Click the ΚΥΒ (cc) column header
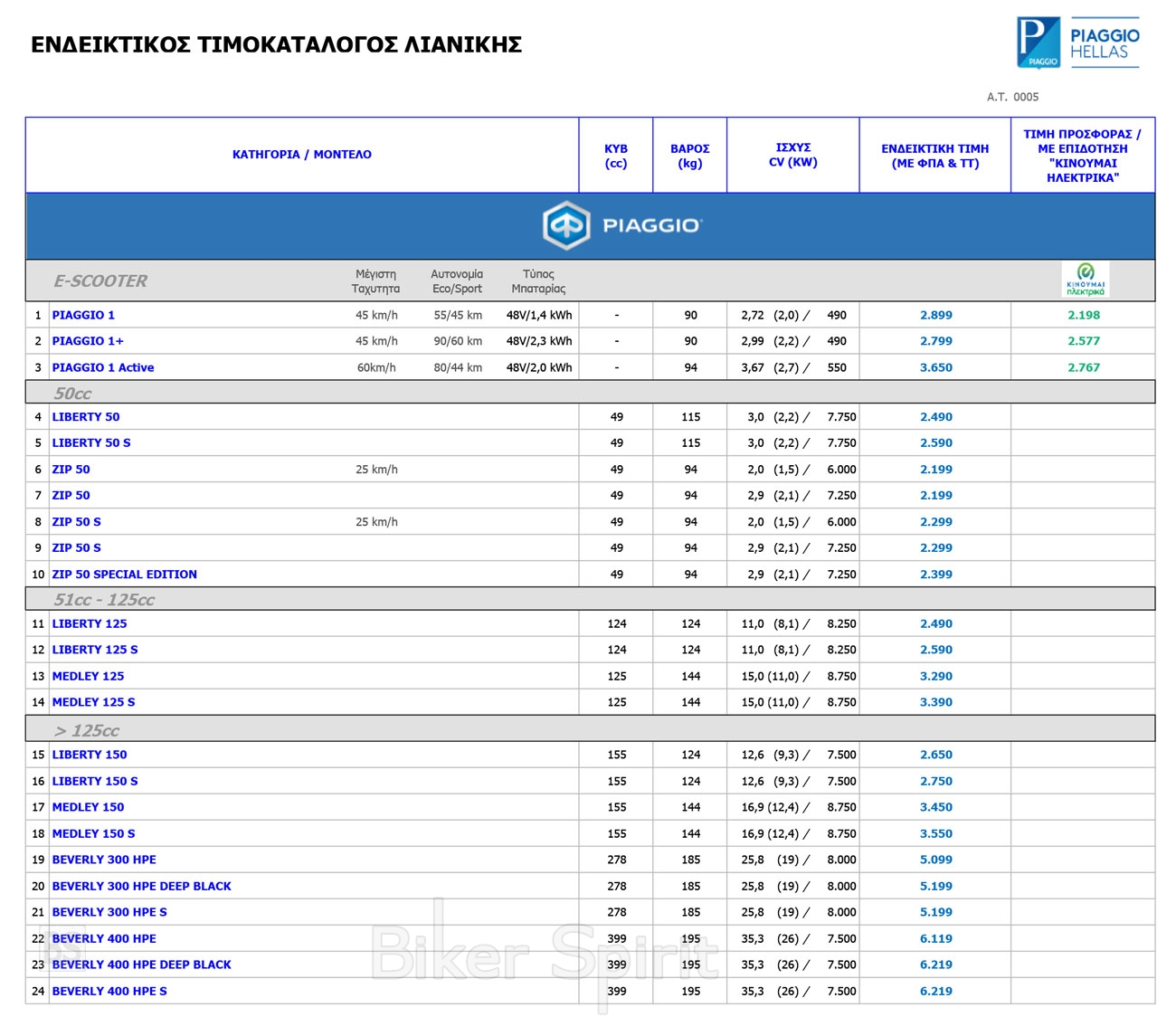This screenshot has width=1176, height=1017. (x=615, y=156)
